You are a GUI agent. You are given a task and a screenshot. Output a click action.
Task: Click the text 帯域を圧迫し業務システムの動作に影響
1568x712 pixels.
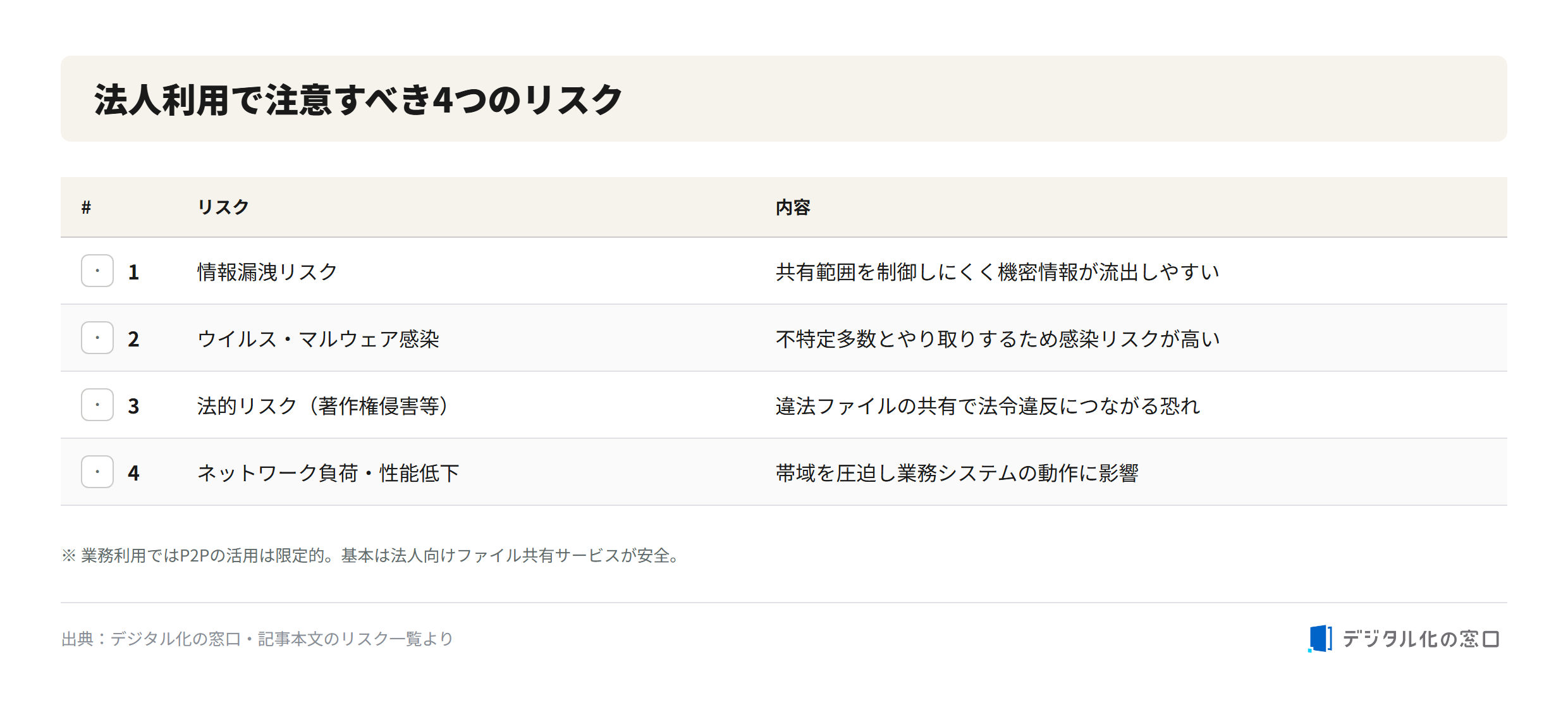point(957,473)
